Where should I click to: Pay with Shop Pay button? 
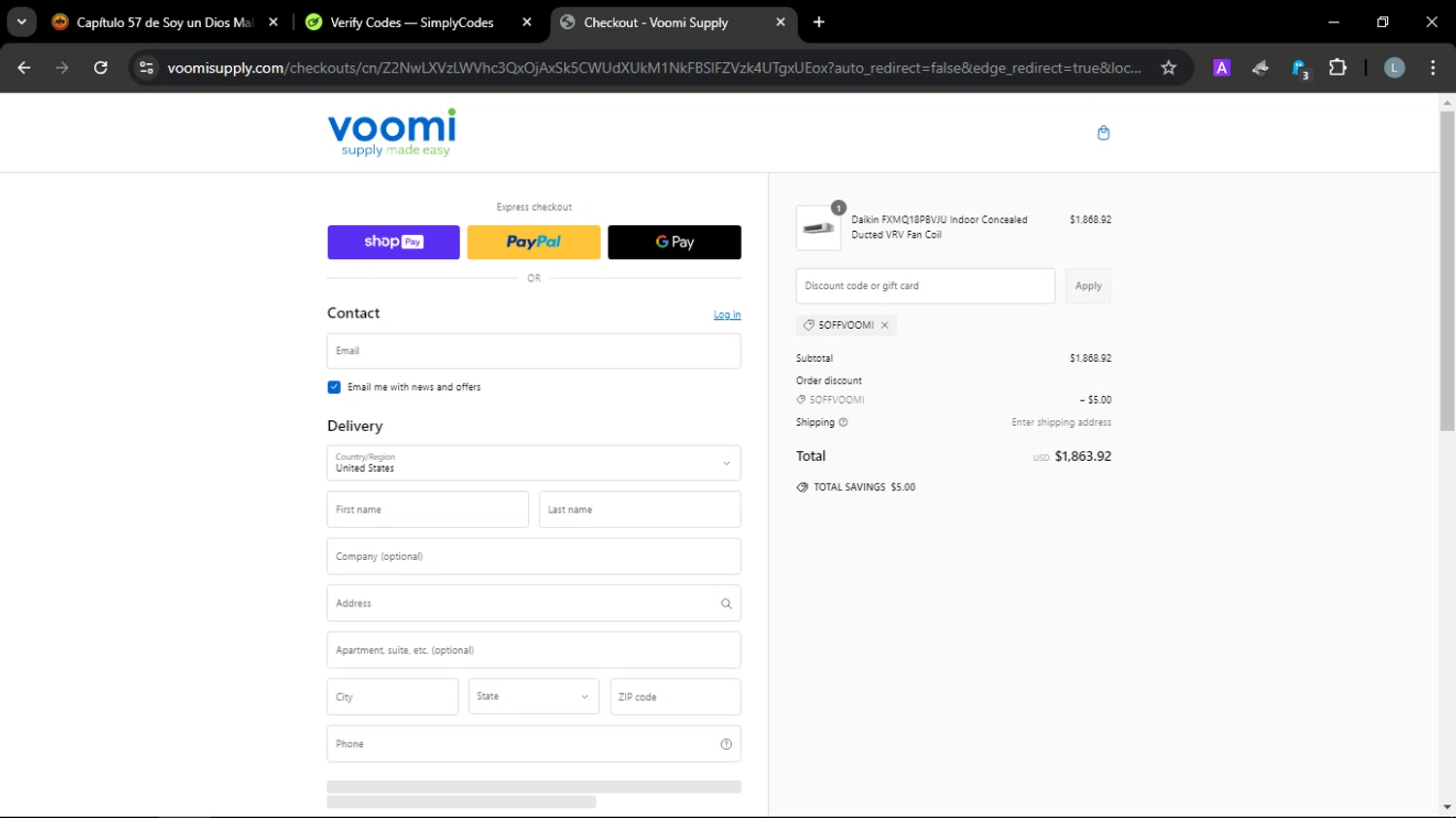(x=393, y=243)
